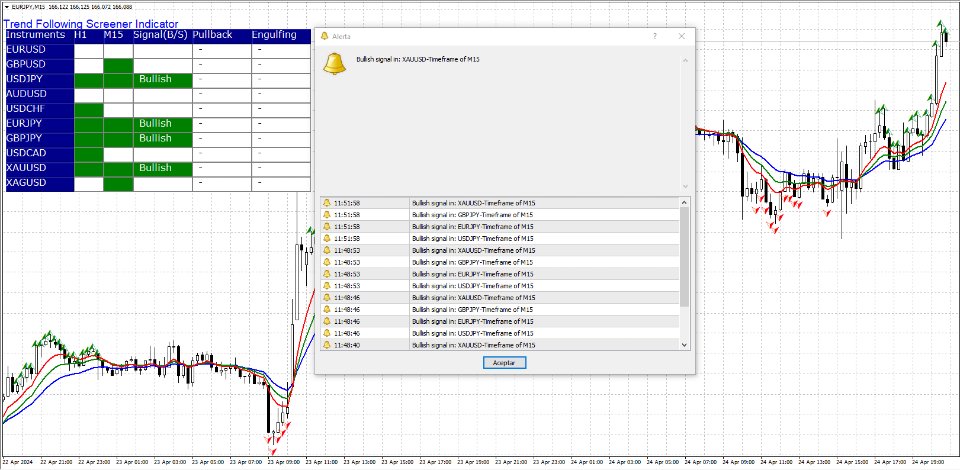Open the EURJPY,M15 chart dropdown triangle
The image size is (960, 470).
point(6,7)
